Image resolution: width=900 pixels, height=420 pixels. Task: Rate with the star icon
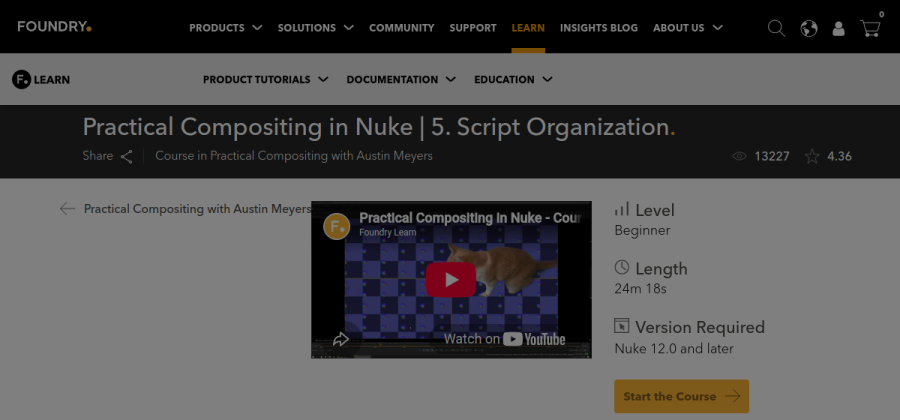click(812, 156)
